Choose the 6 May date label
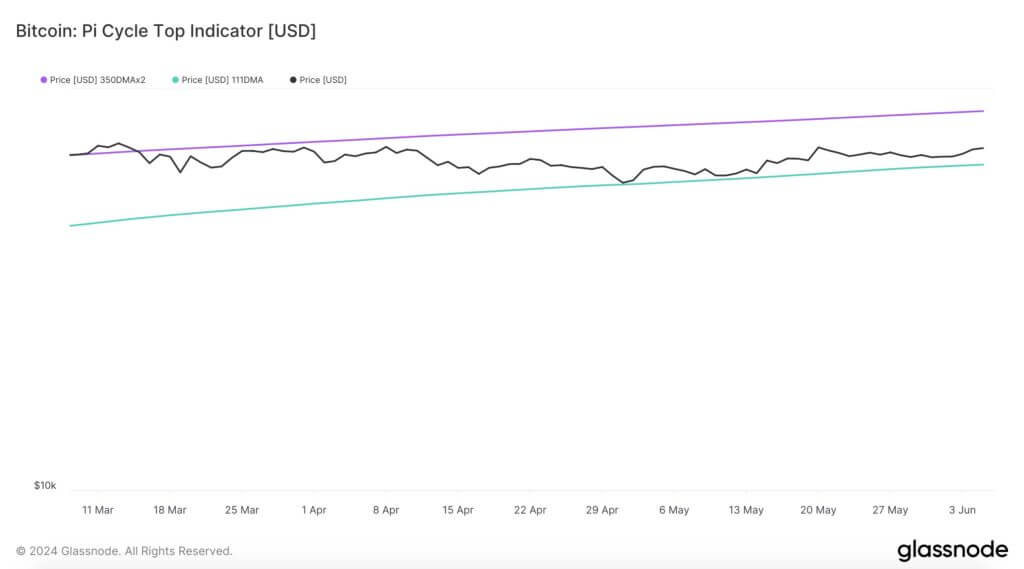This screenshot has height=569, width=1024. [x=674, y=510]
